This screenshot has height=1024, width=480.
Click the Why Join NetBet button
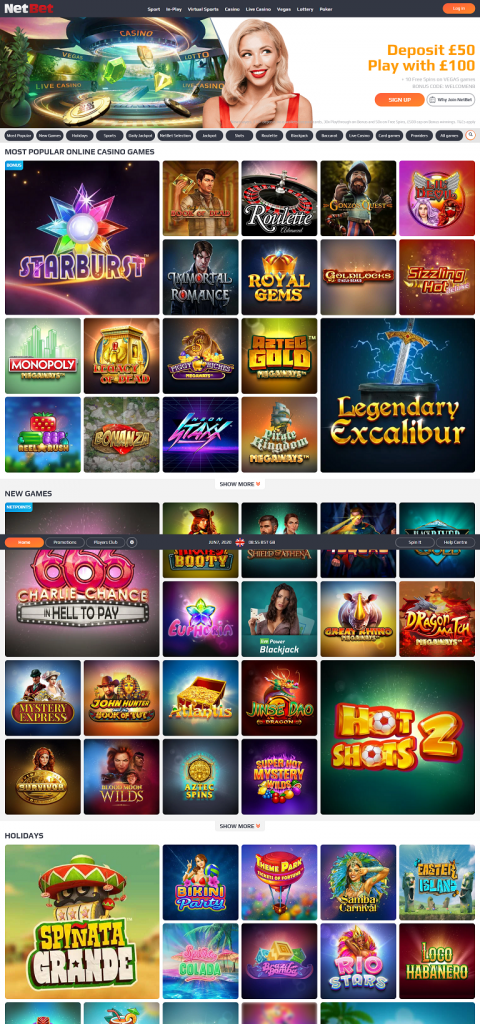[x=451, y=99]
